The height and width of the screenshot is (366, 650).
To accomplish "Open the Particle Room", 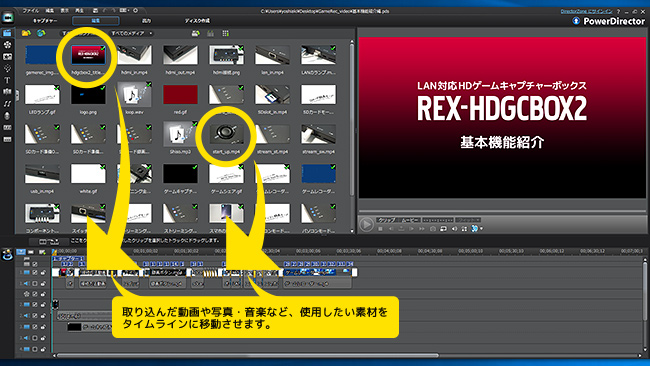I will 7,68.
